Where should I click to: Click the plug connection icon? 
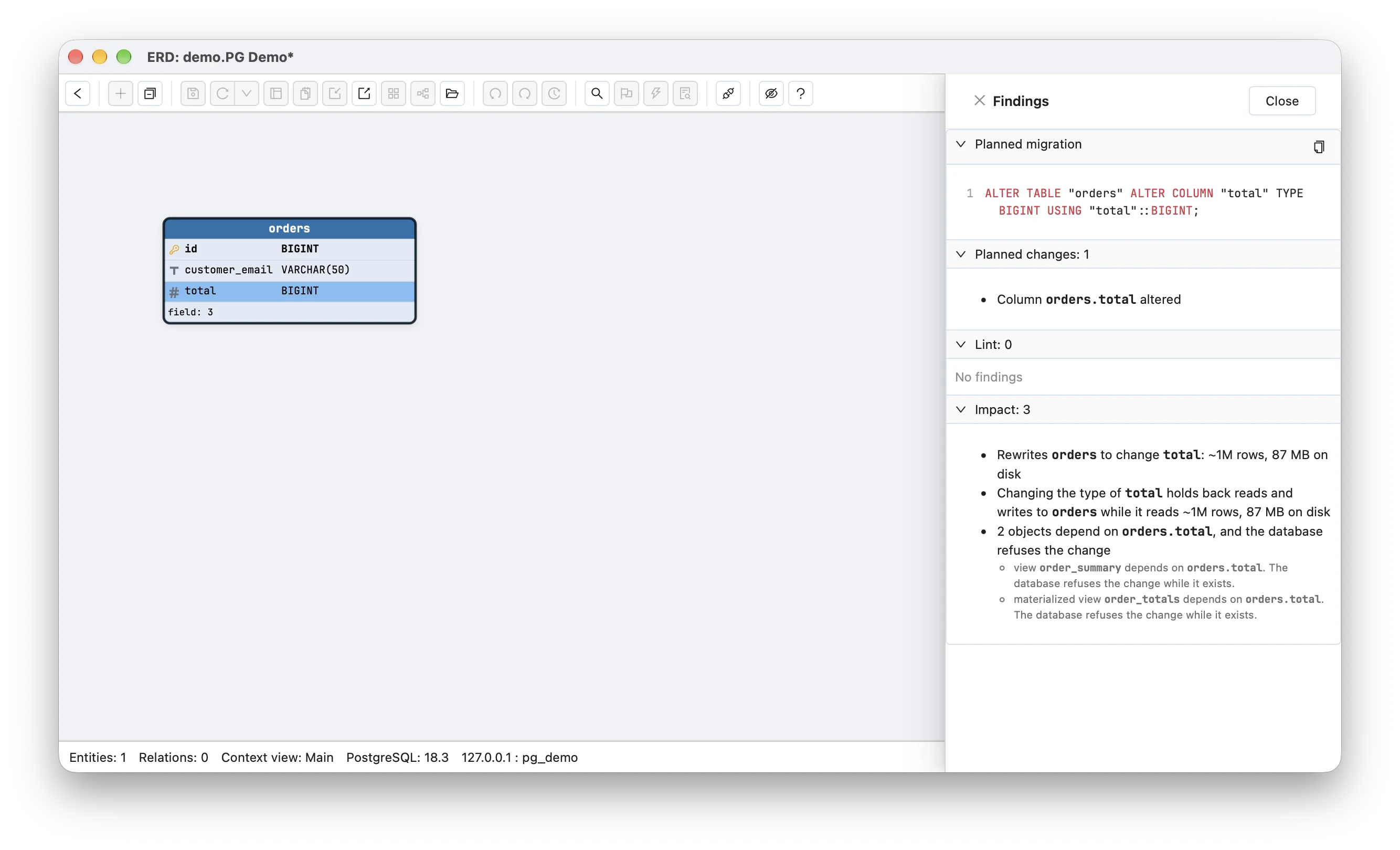click(728, 93)
